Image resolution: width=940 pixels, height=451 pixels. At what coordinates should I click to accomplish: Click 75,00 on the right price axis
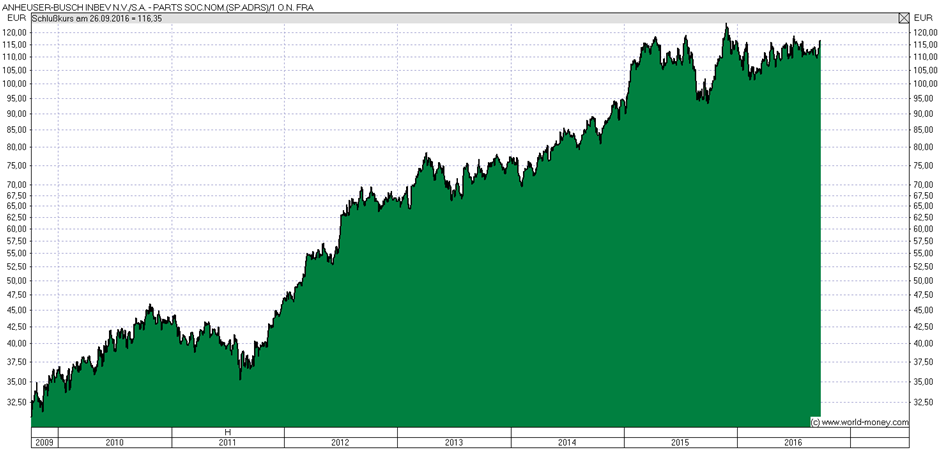coord(923,166)
